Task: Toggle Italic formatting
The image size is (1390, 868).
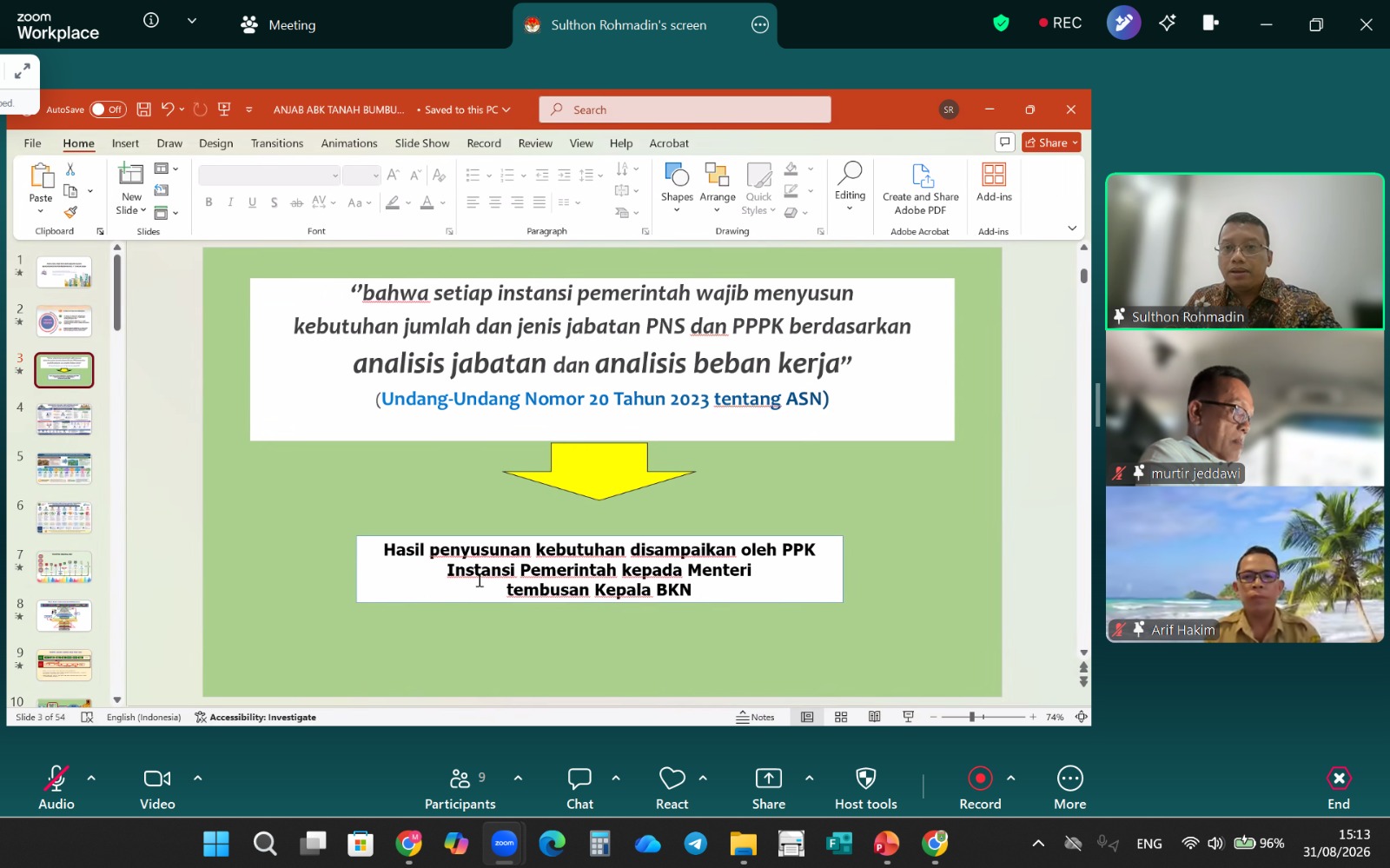Action: 230,202
